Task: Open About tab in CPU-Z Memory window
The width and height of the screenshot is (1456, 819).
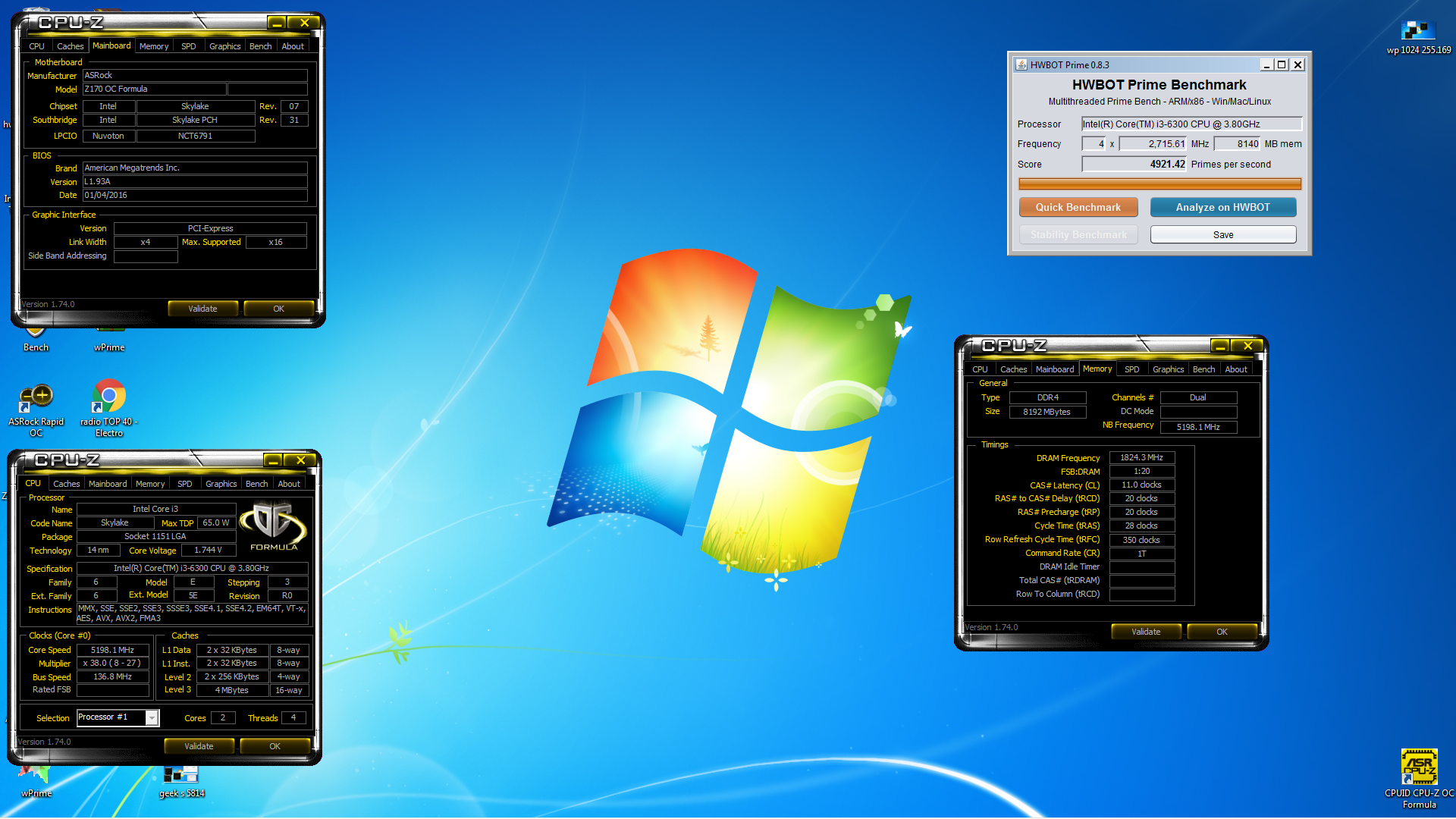Action: click(x=1236, y=369)
